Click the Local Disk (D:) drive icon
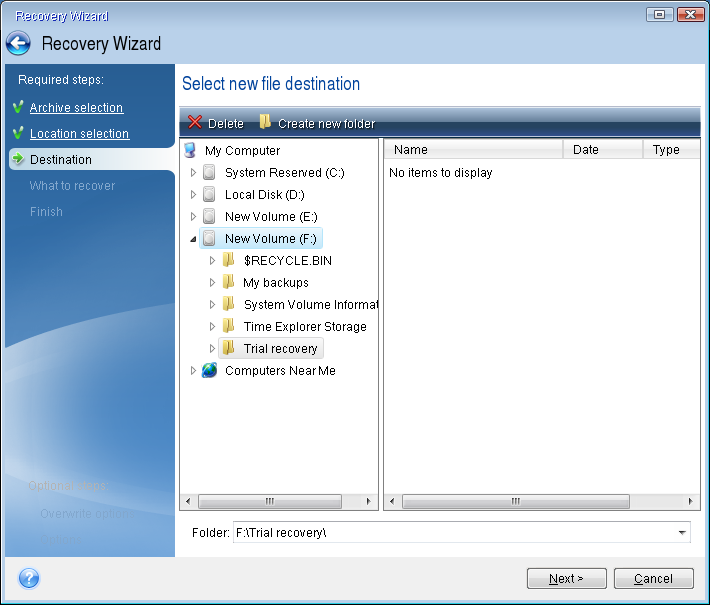 209,194
